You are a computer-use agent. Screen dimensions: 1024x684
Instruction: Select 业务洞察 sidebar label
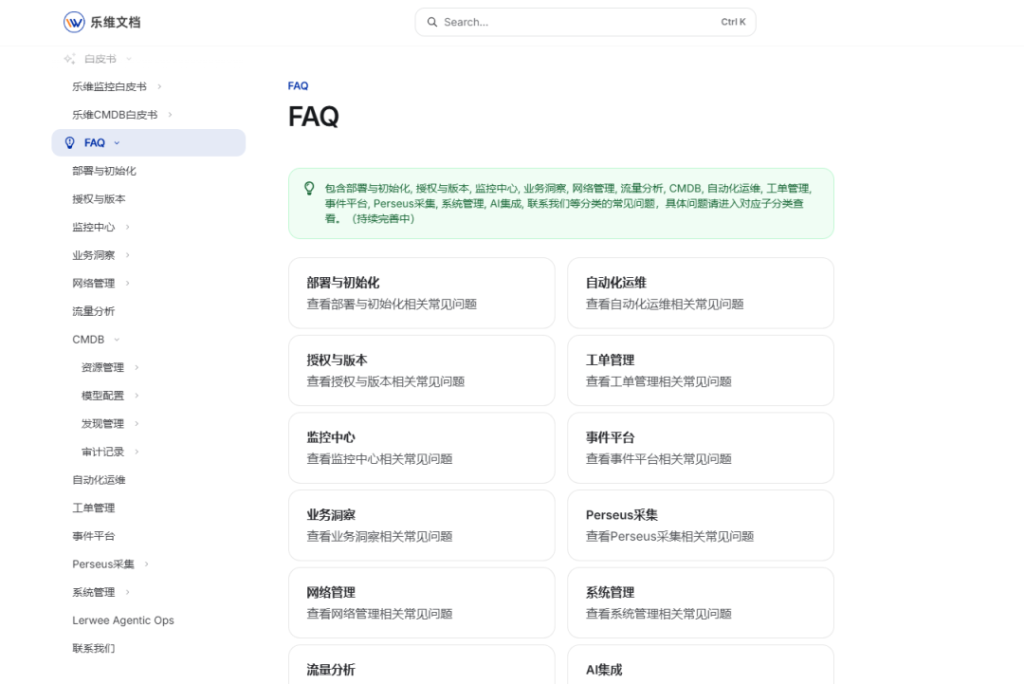click(93, 255)
